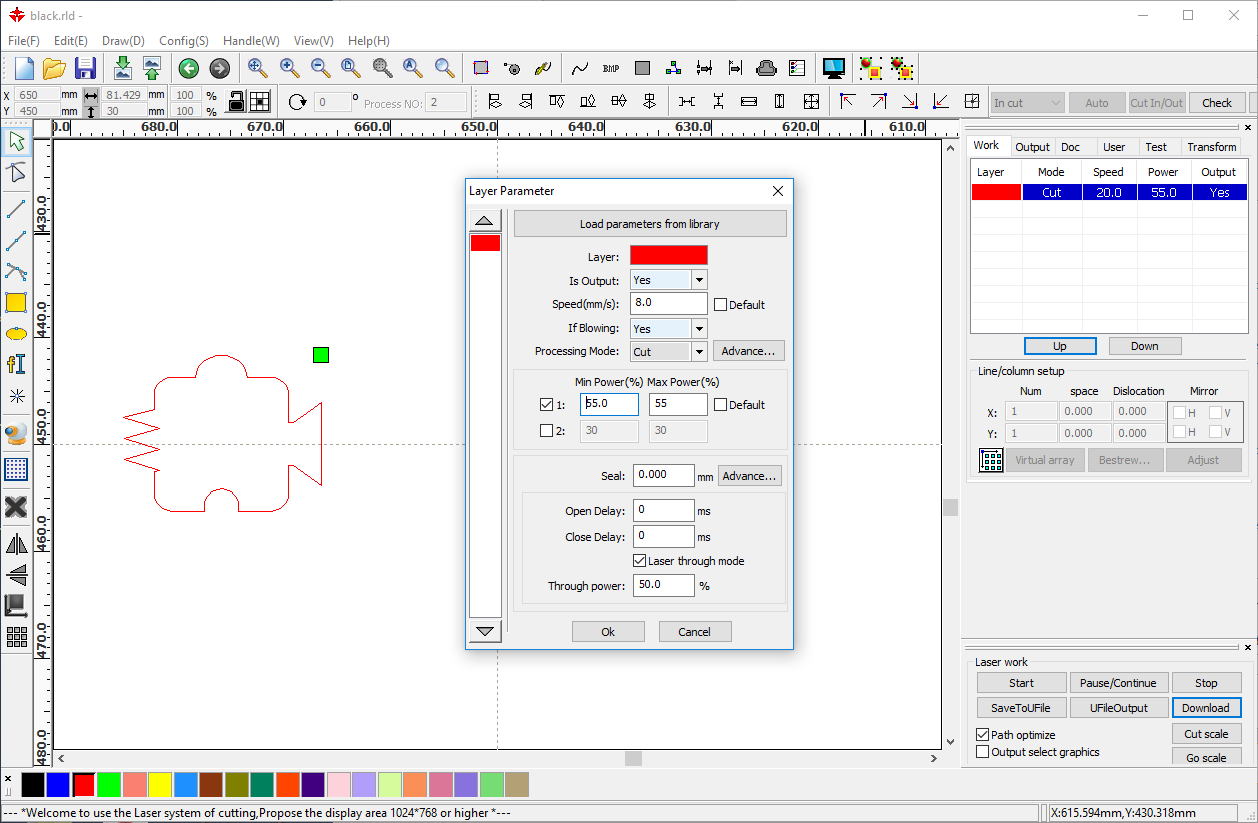Open the If Blowing dropdown
The height and width of the screenshot is (823, 1258).
pyautogui.click(x=699, y=328)
